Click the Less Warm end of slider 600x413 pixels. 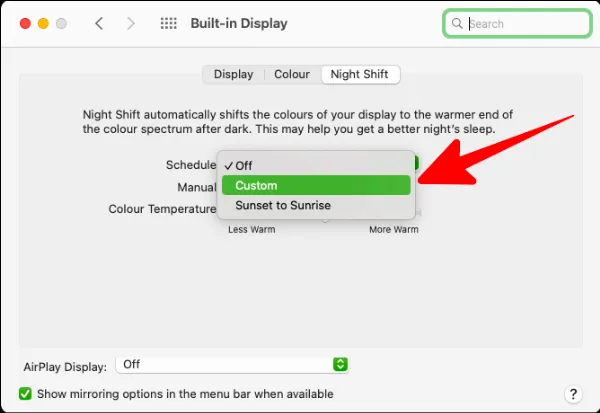[x=251, y=230]
